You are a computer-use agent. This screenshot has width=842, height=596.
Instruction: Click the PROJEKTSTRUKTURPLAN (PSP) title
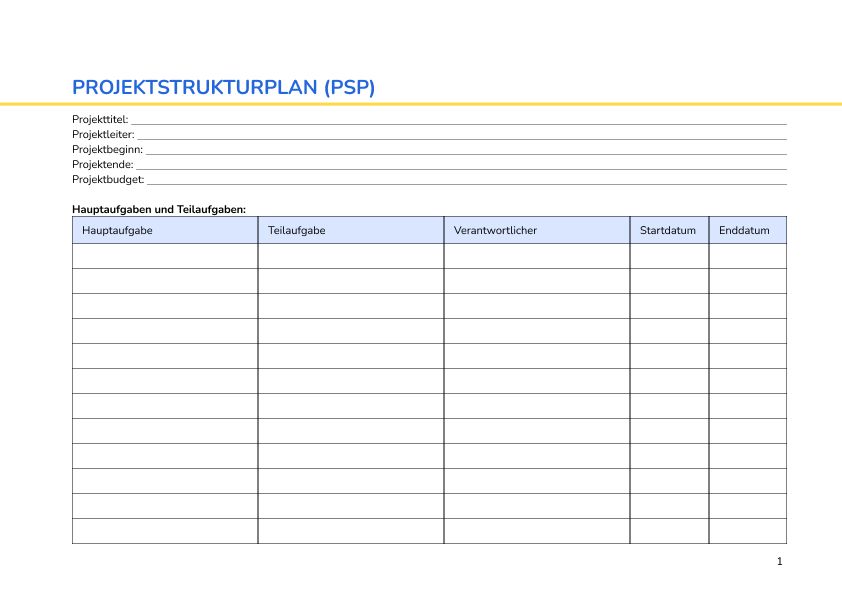pos(224,87)
